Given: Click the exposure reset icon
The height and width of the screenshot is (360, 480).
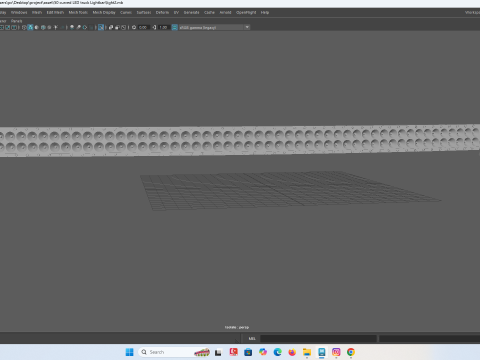Looking at the screenshot, I should point(134,27).
